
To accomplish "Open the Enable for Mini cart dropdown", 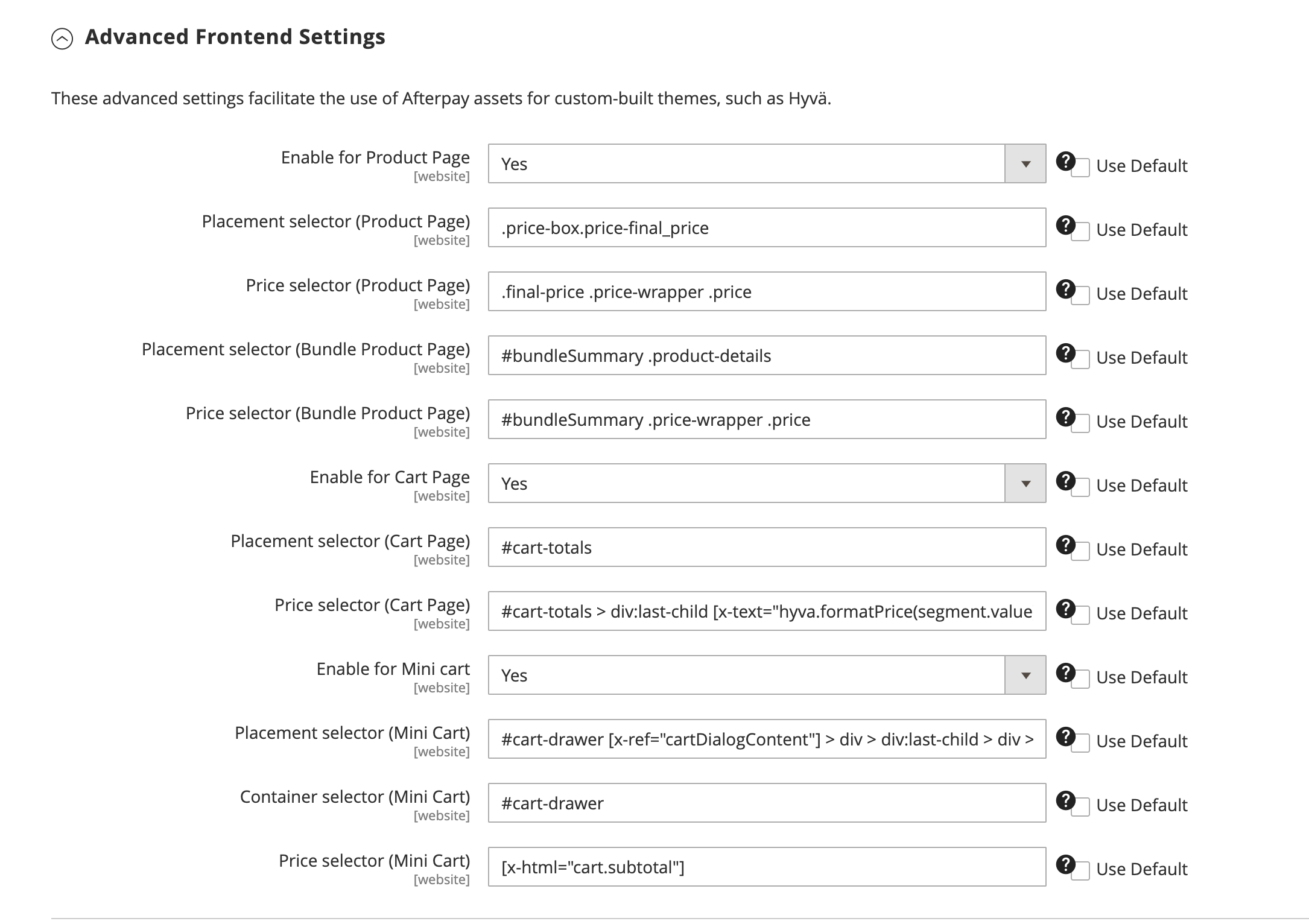I will [1024, 674].
